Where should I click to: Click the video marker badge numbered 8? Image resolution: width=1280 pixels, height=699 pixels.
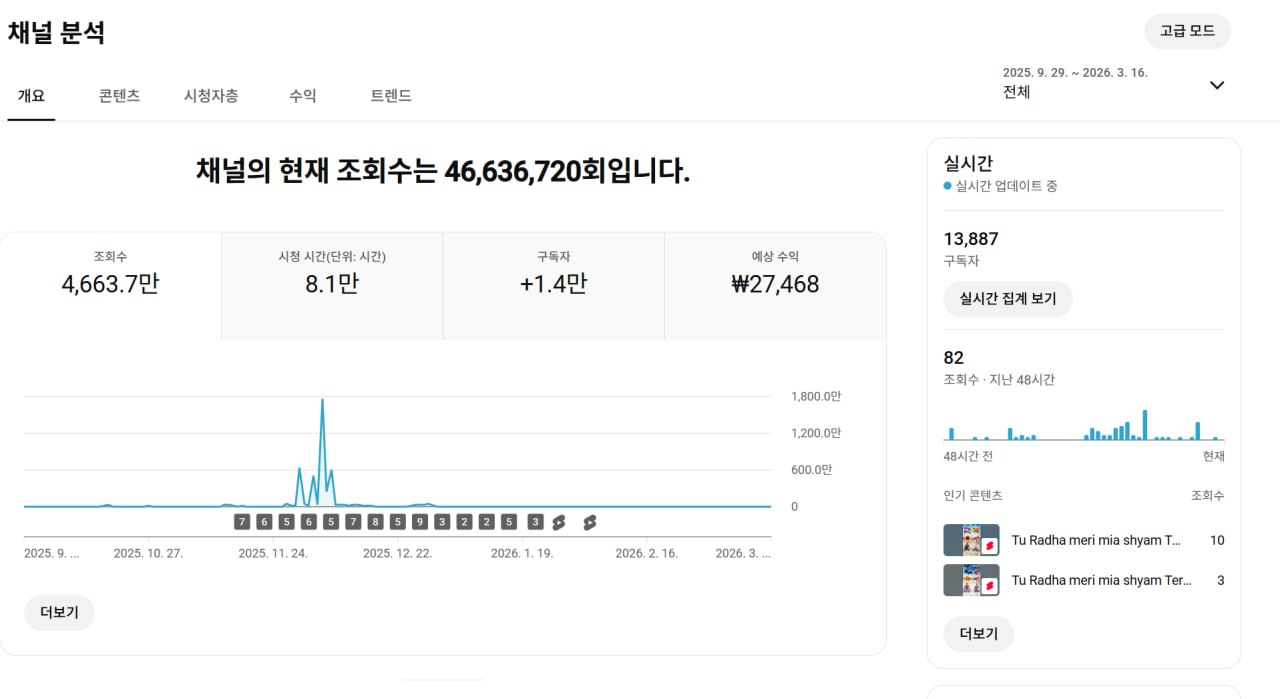[375, 522]
